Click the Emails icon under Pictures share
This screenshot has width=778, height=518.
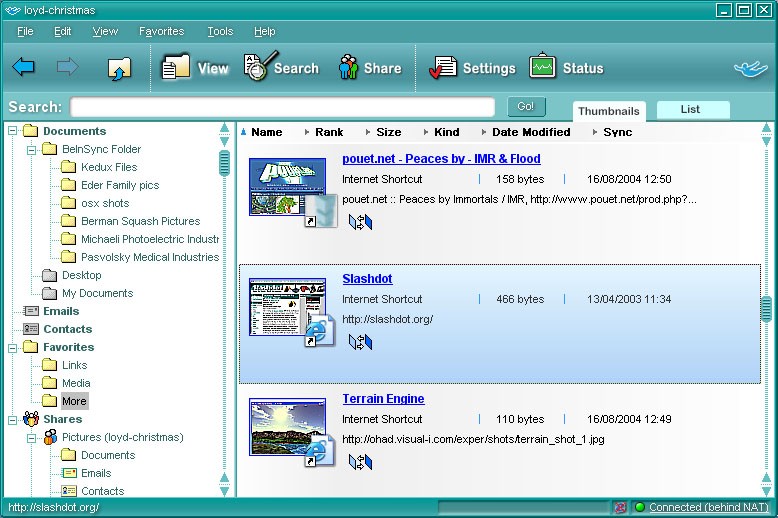(x=69, y=473)
